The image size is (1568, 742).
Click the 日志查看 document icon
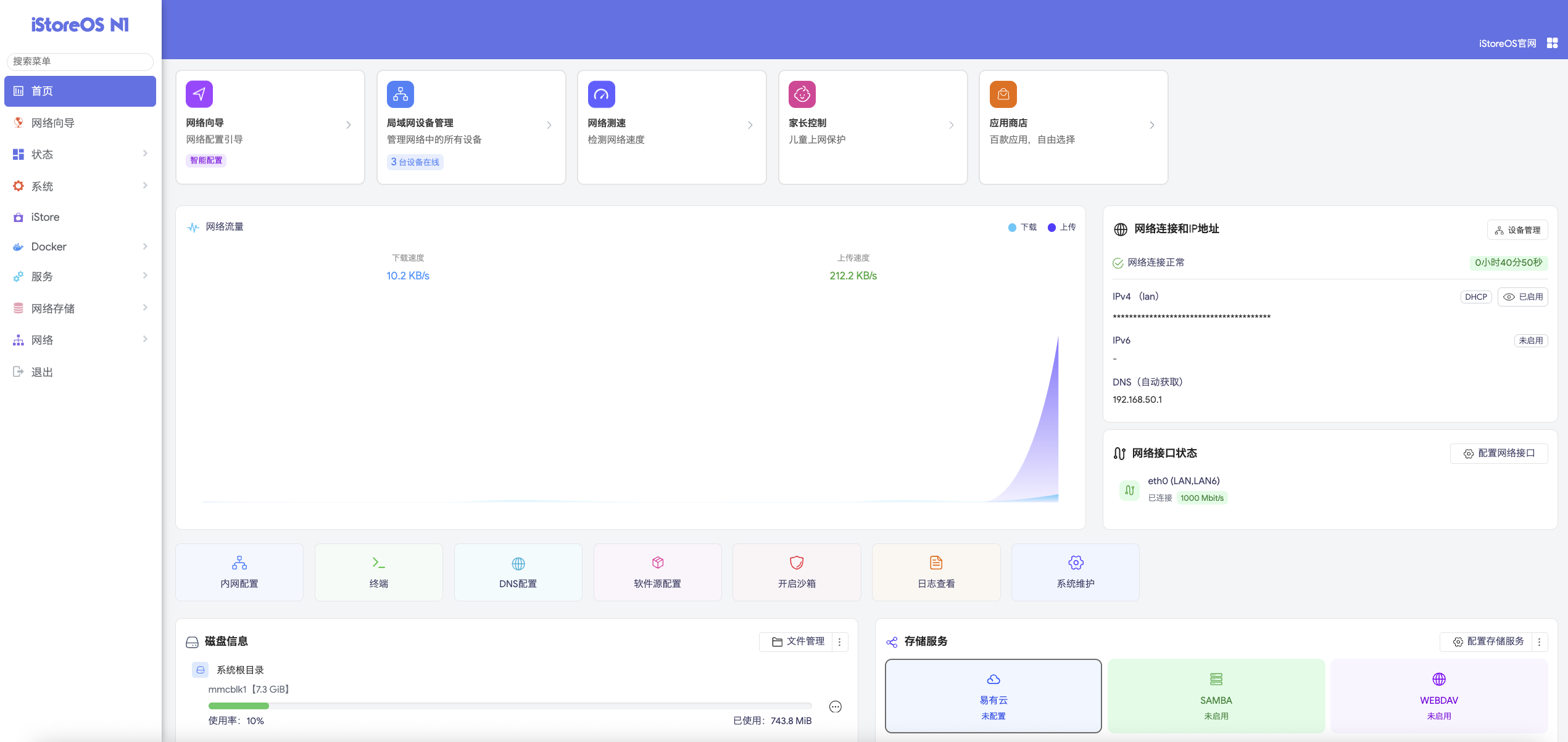pos(935,563)
